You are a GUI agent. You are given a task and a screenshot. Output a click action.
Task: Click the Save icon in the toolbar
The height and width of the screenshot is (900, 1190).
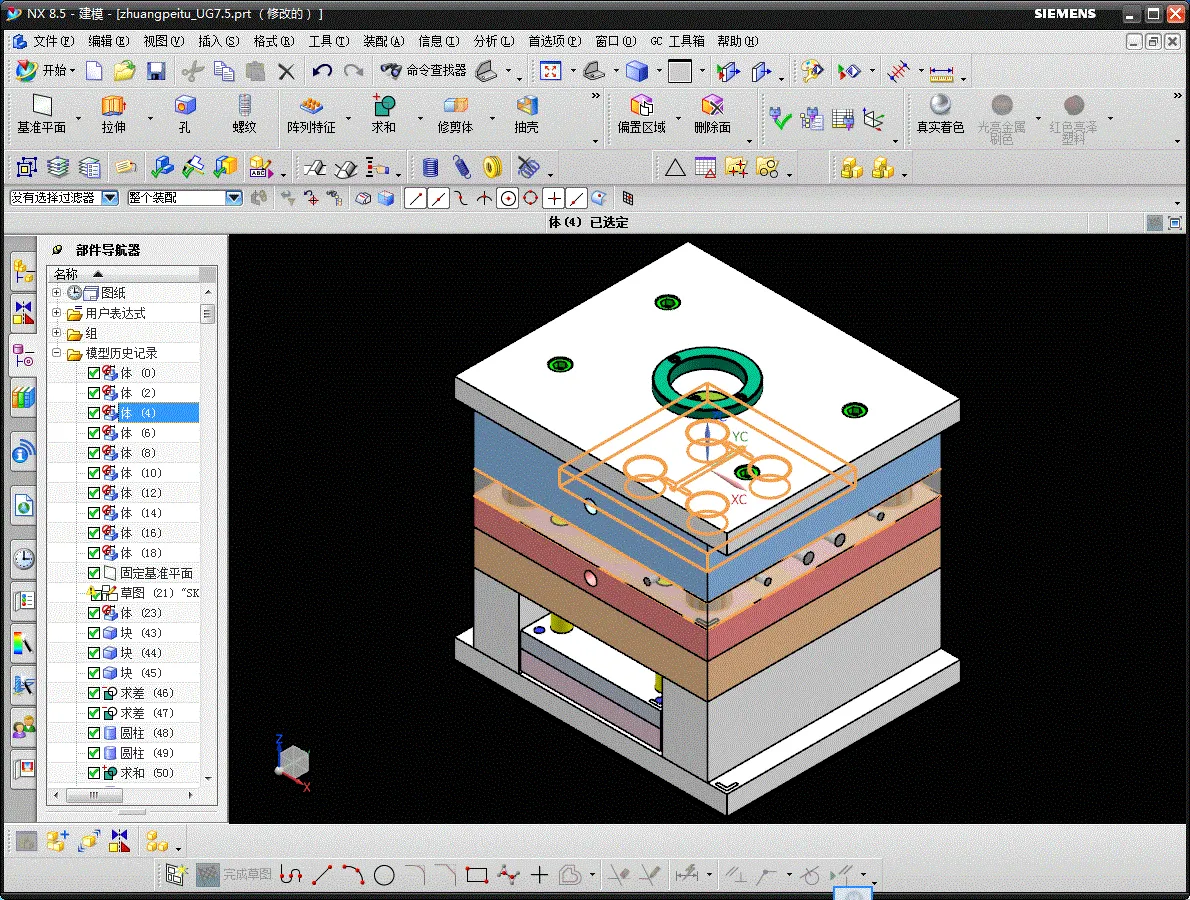click(156, 71)
